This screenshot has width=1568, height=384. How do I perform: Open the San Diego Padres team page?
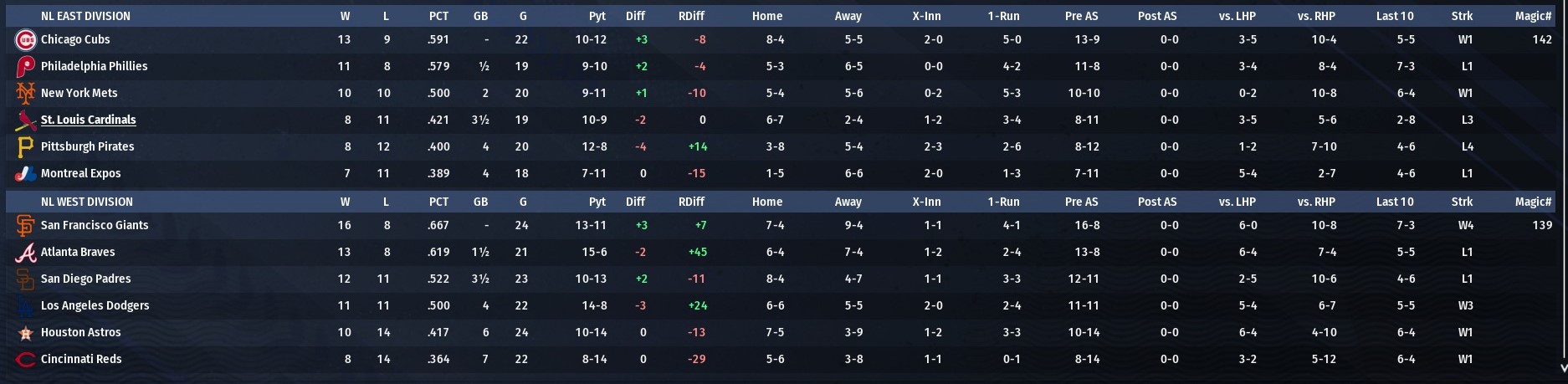click(85, 279)
